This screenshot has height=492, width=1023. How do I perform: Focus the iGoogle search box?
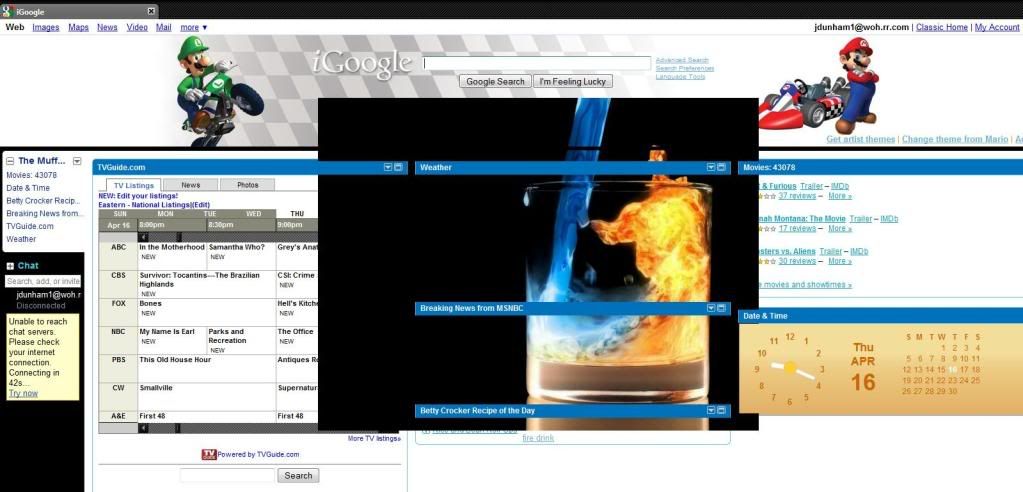(537, 63)
